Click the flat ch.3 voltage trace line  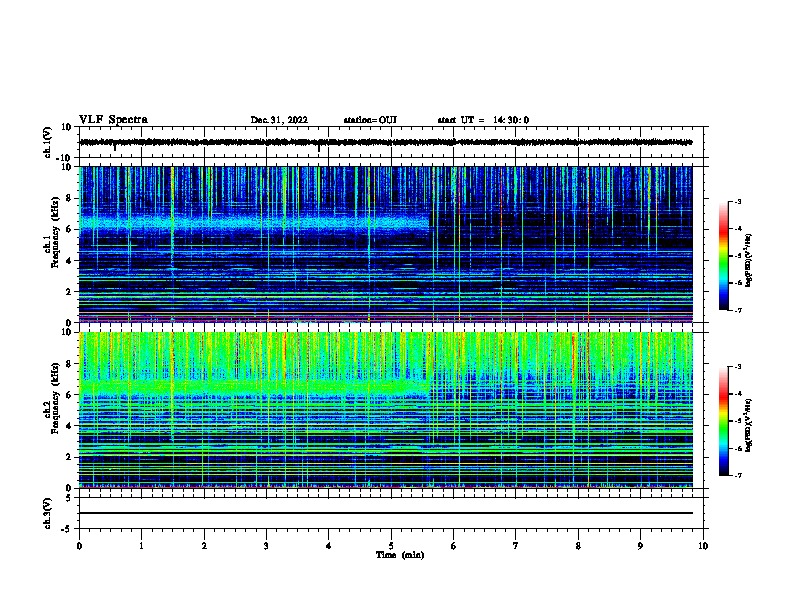click(386, 513)
